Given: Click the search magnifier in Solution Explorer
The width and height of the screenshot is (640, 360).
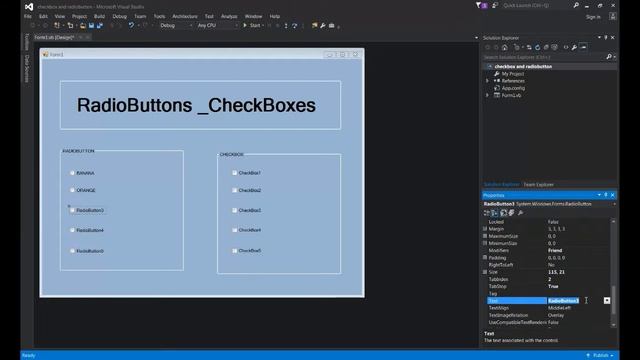Looking at the screenshot, I should 609,57.
